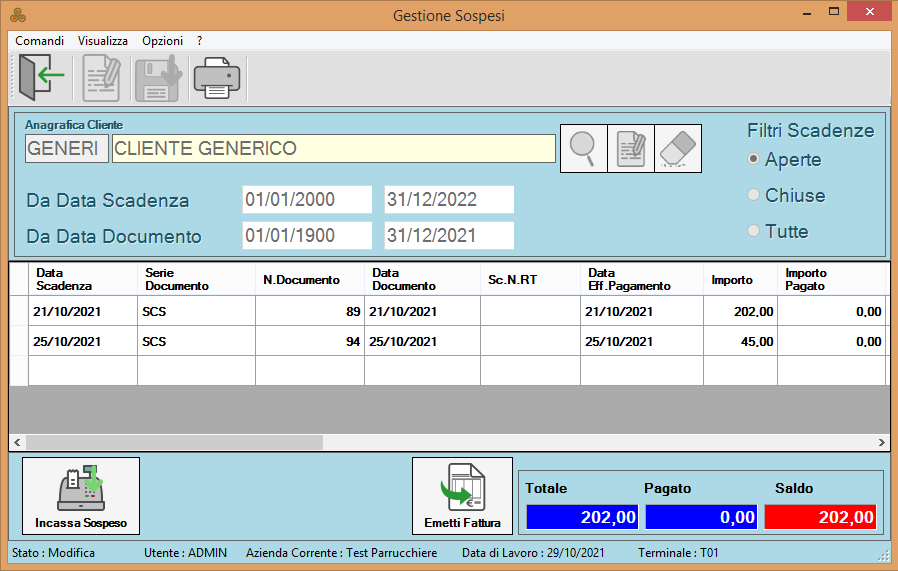
Task: Select the Aperte filter radio button
Action: click(754, 160)
